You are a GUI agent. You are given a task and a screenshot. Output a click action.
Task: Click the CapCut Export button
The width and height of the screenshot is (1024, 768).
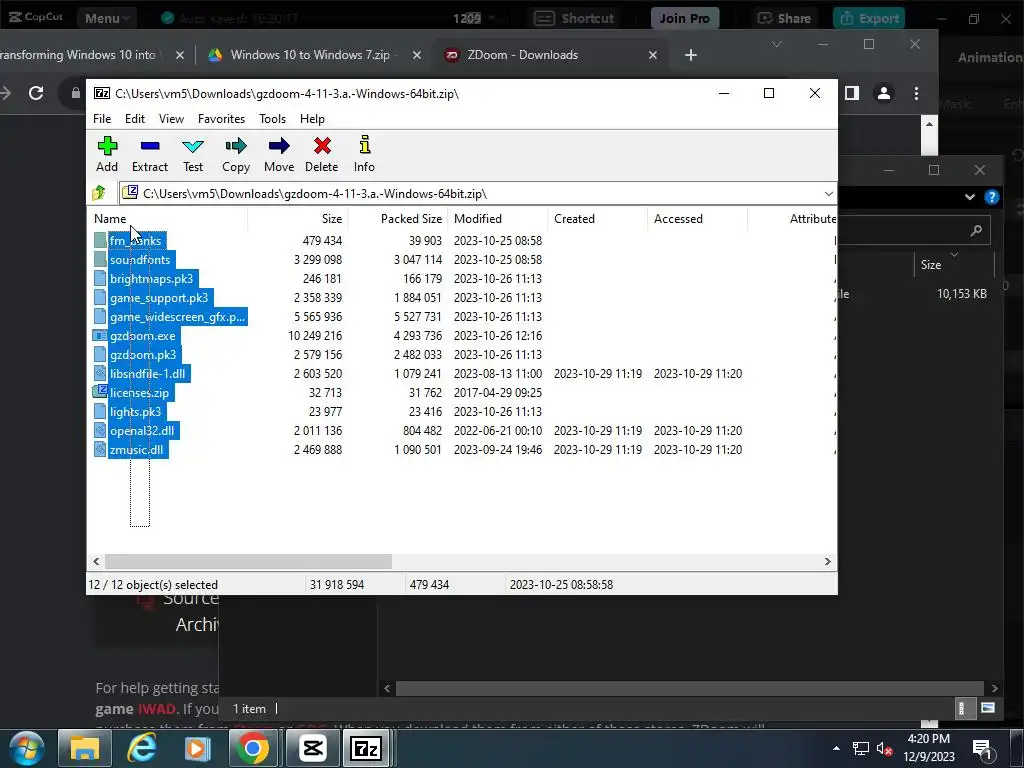pos(869,18)
